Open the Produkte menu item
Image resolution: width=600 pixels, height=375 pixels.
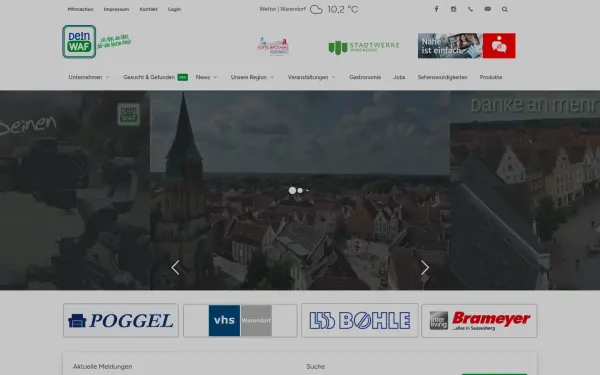491,77
